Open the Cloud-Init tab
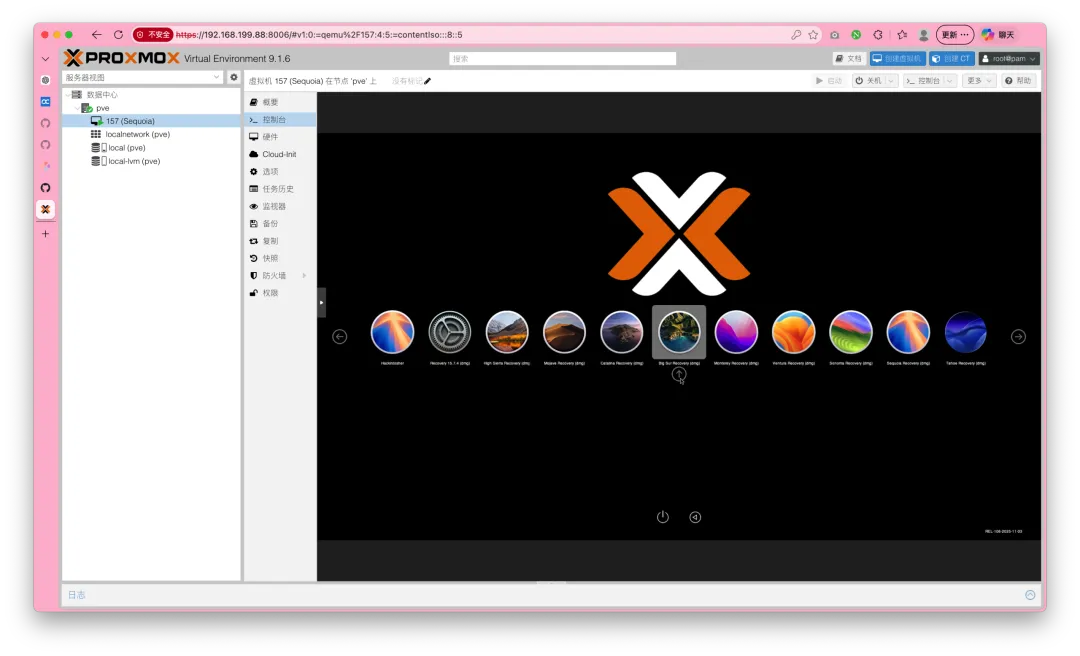Screen dimensions: 1080x656 click(280, 154)
